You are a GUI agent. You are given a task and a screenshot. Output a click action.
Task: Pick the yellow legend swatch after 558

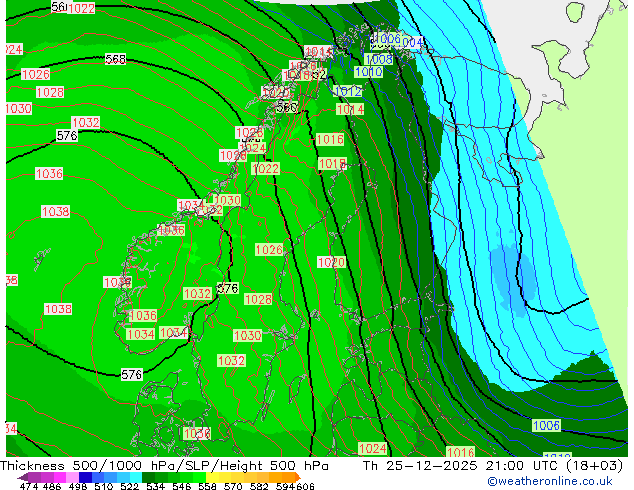click(x=212, y=477)
